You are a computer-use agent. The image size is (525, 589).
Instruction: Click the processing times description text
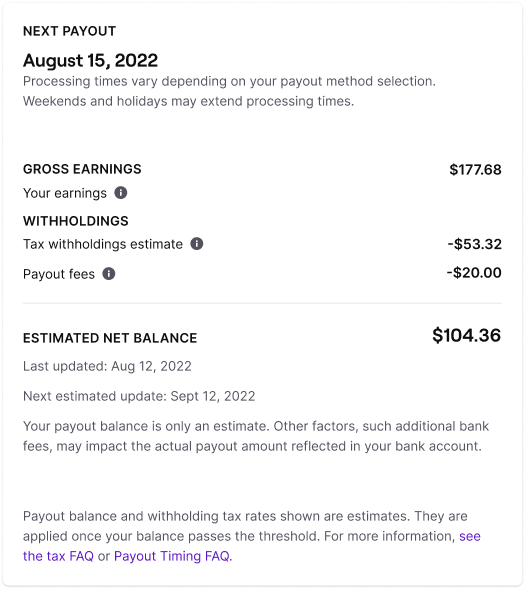[x=229, y=91]
